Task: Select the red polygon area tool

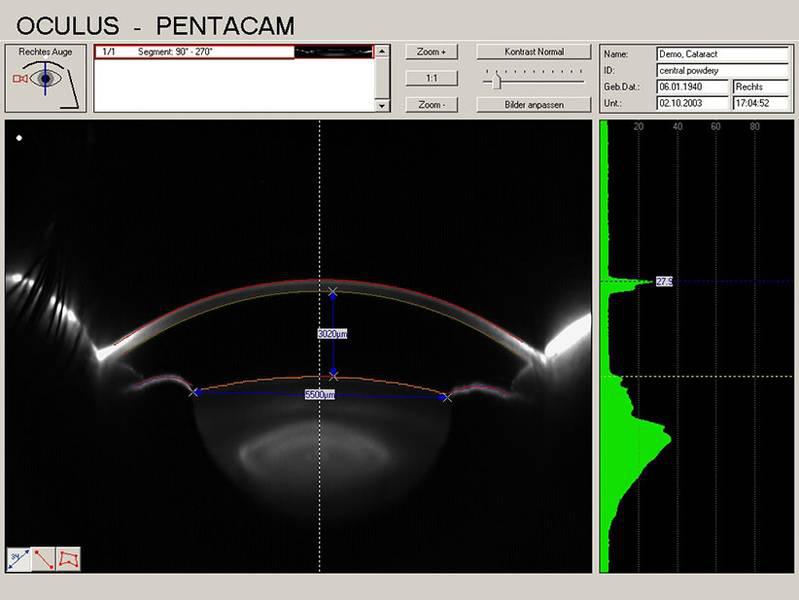Action: (68, 559)
